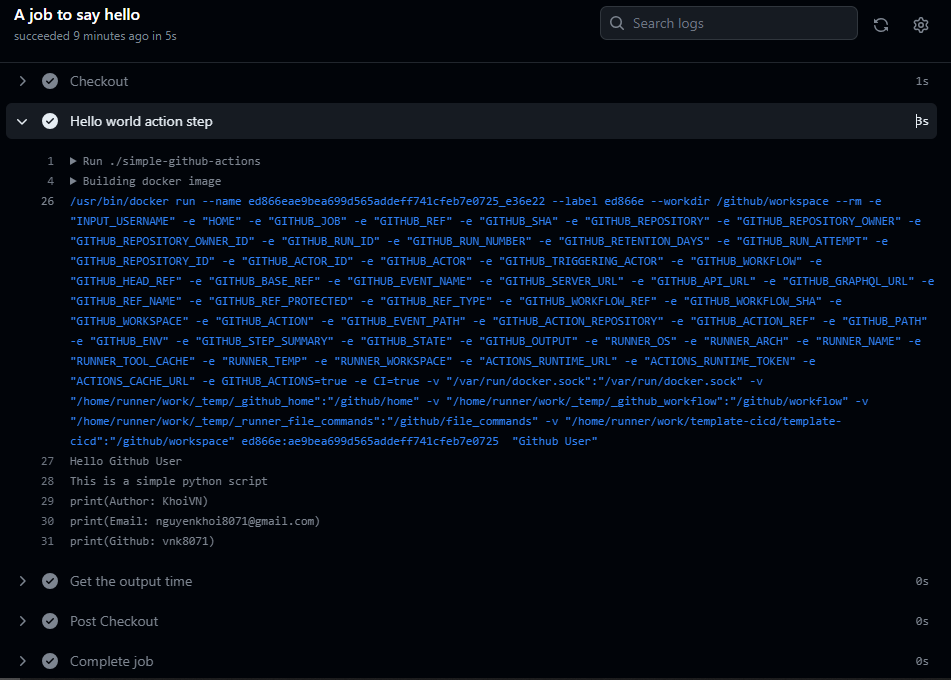Select line number 26 in the log
Viewport: 951px width, 680px height.
click(x=48, y=200)
